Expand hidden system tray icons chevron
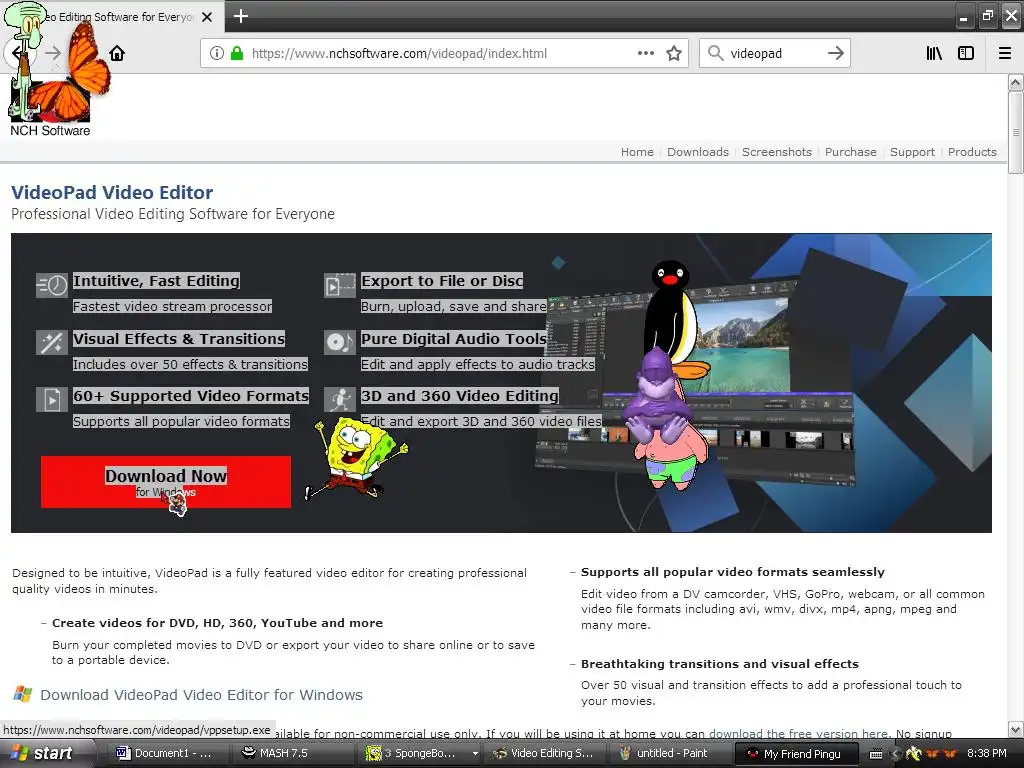The width and height of the screenshot is (1024, 768). 895,754
